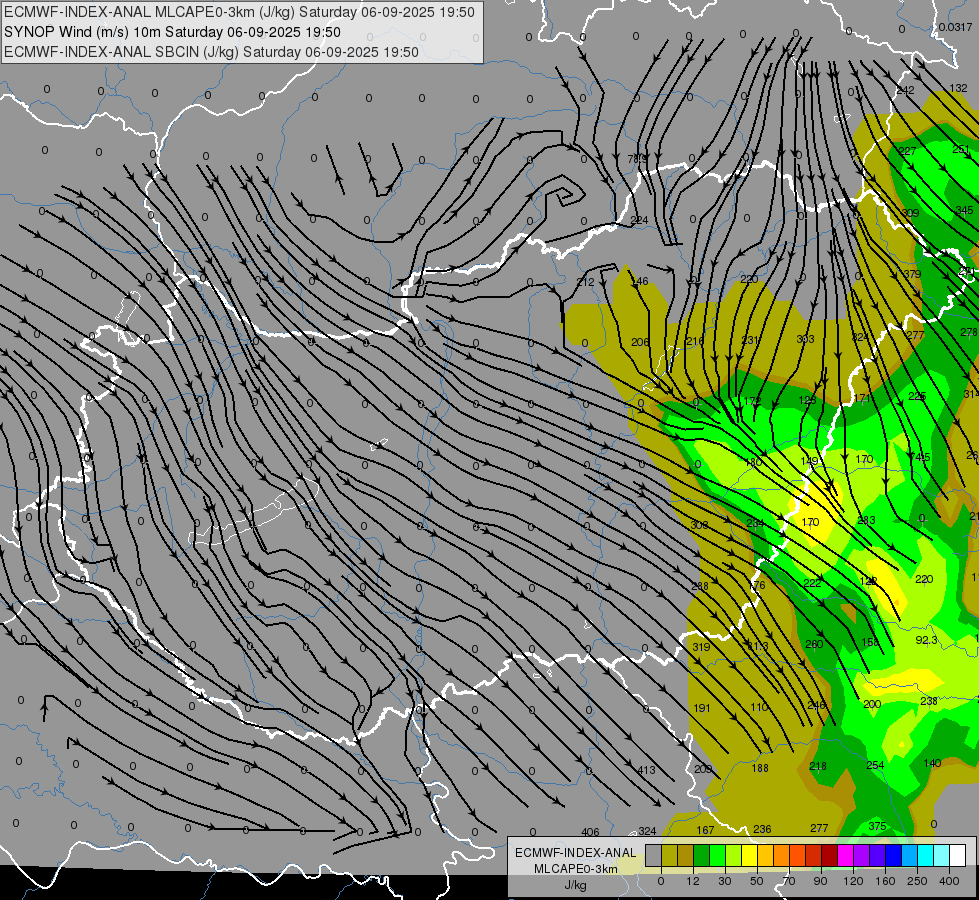Click the map value 167
This screenshot has height=900, width=979.
705,830
